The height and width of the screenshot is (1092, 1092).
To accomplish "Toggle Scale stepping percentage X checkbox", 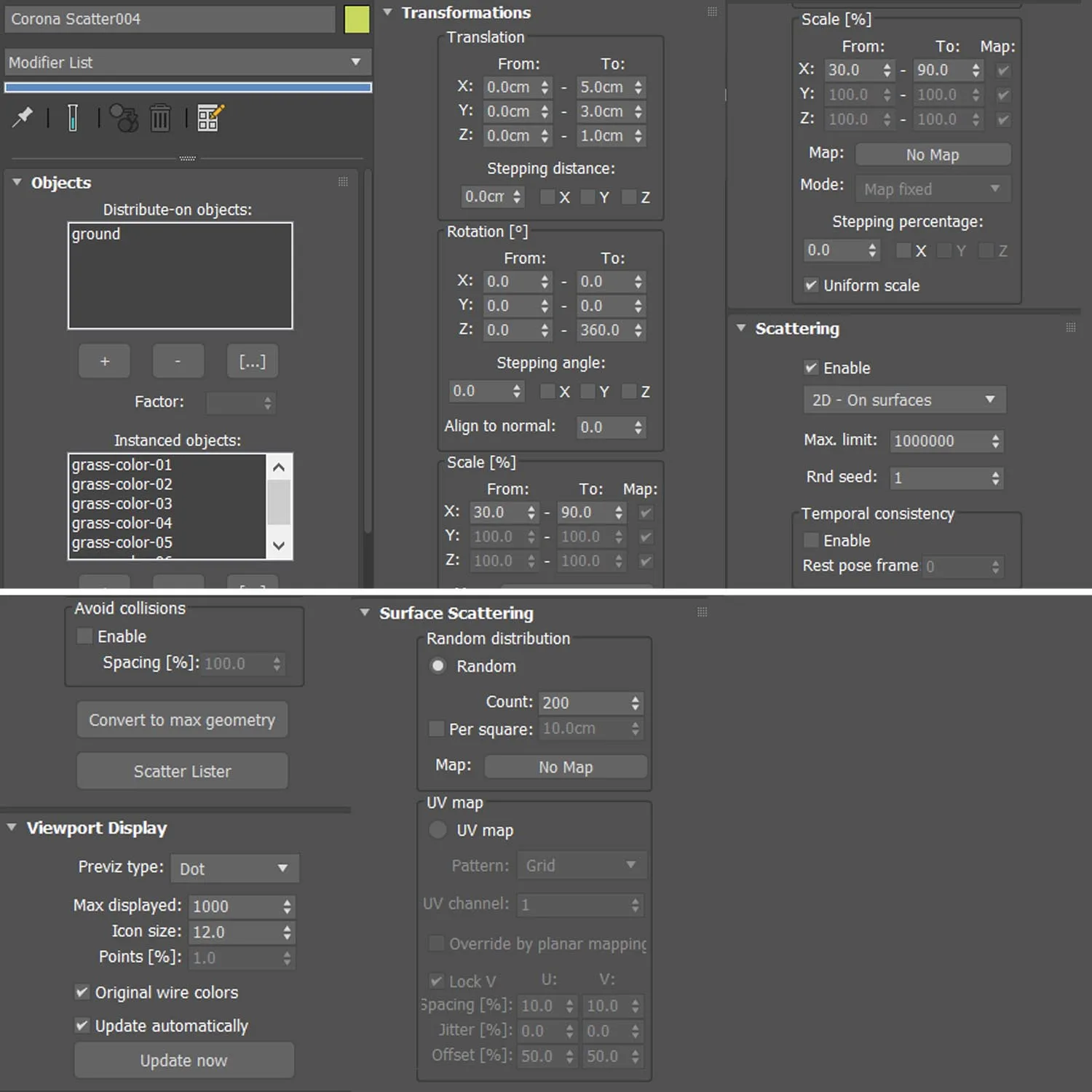I will coord(903,250).
